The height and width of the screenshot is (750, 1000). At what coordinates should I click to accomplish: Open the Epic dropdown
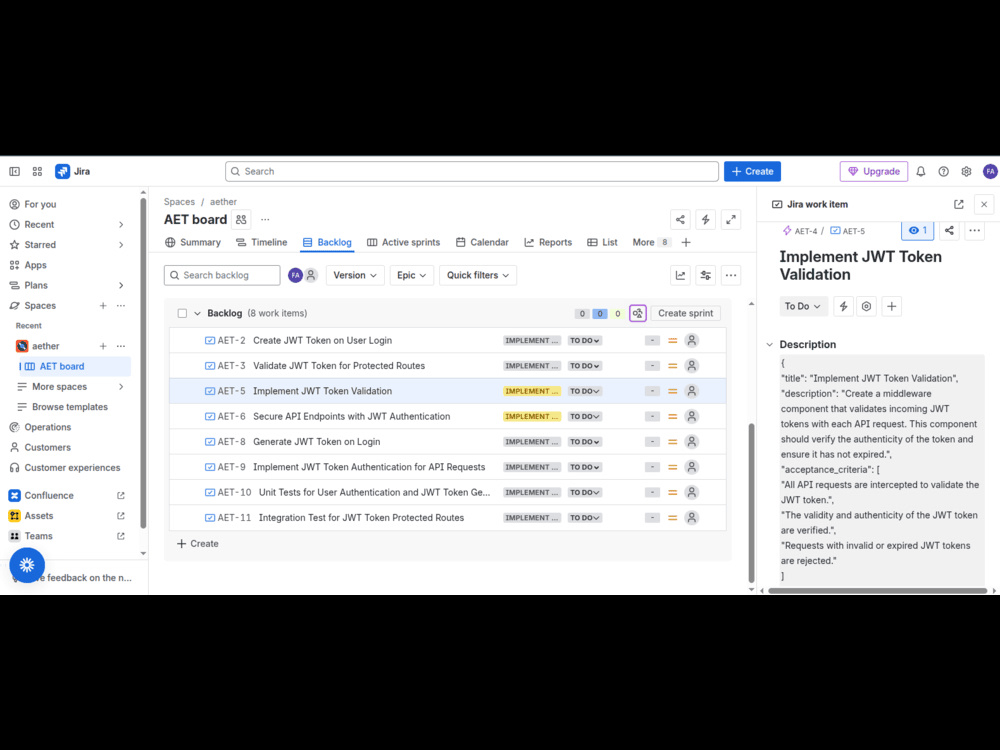click(x=411, y=276)
